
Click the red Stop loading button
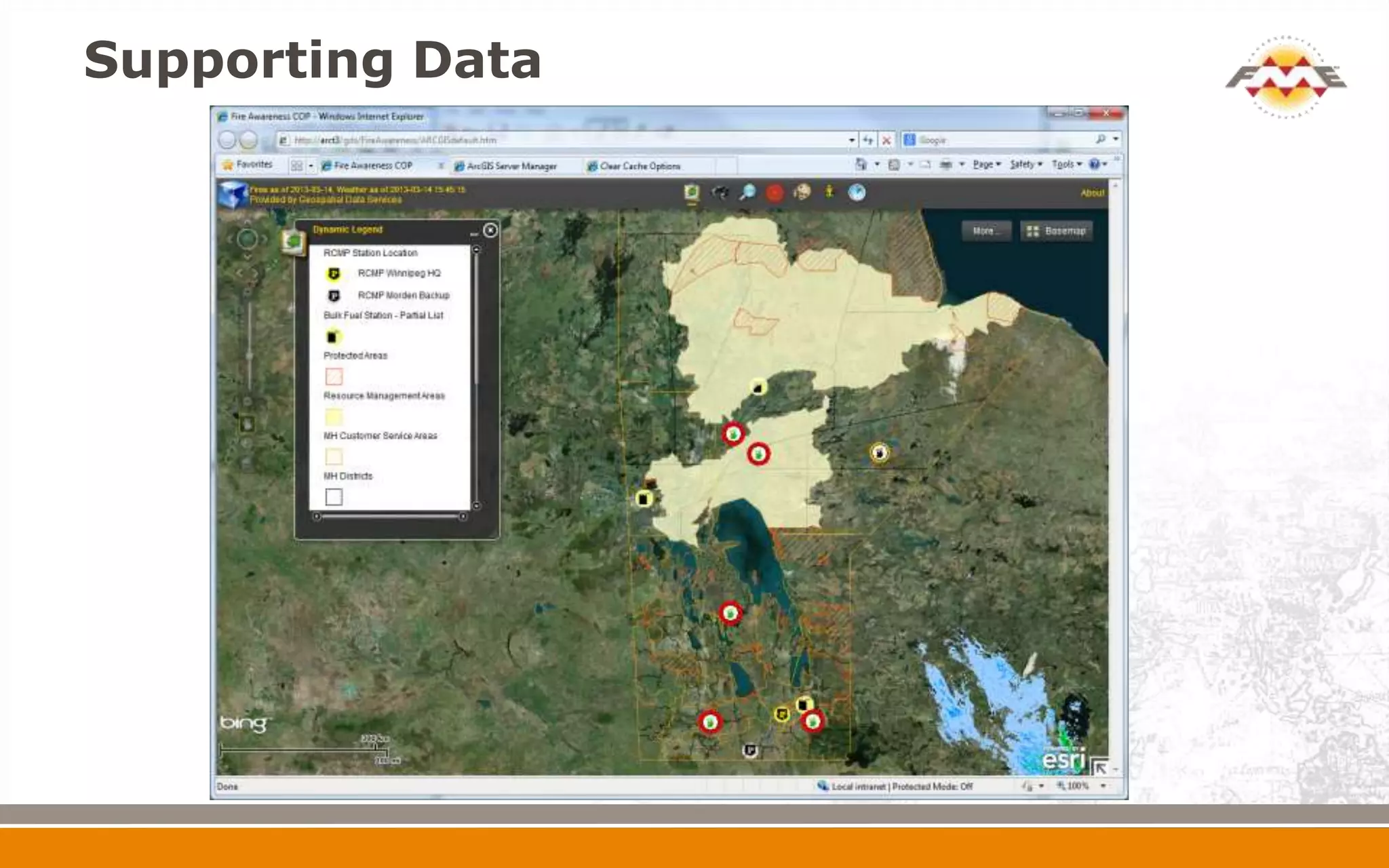click(x=886, y=140)
